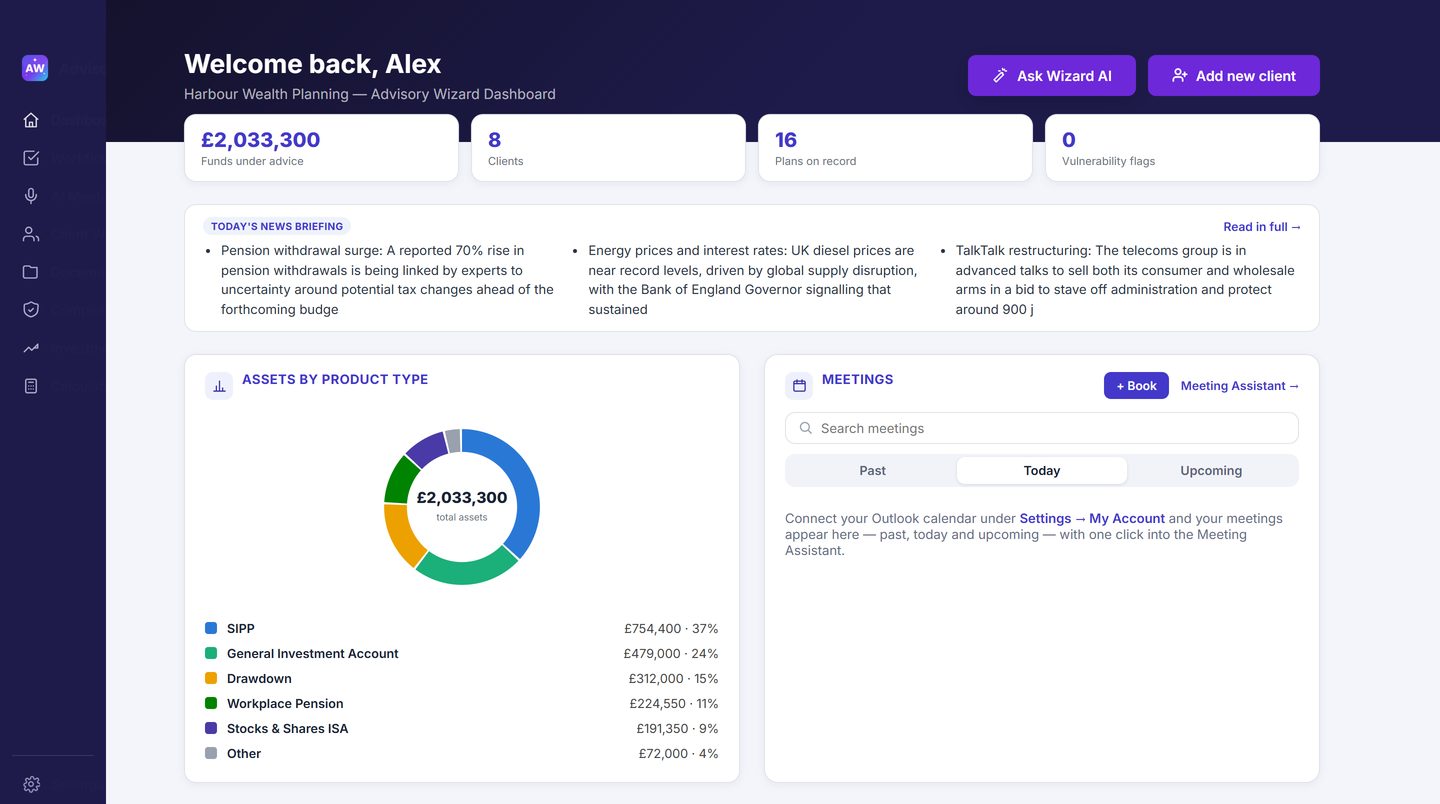This screenshot has width=1440, height=804.
Task: Open the Settings gear icon
Action: 31,784
